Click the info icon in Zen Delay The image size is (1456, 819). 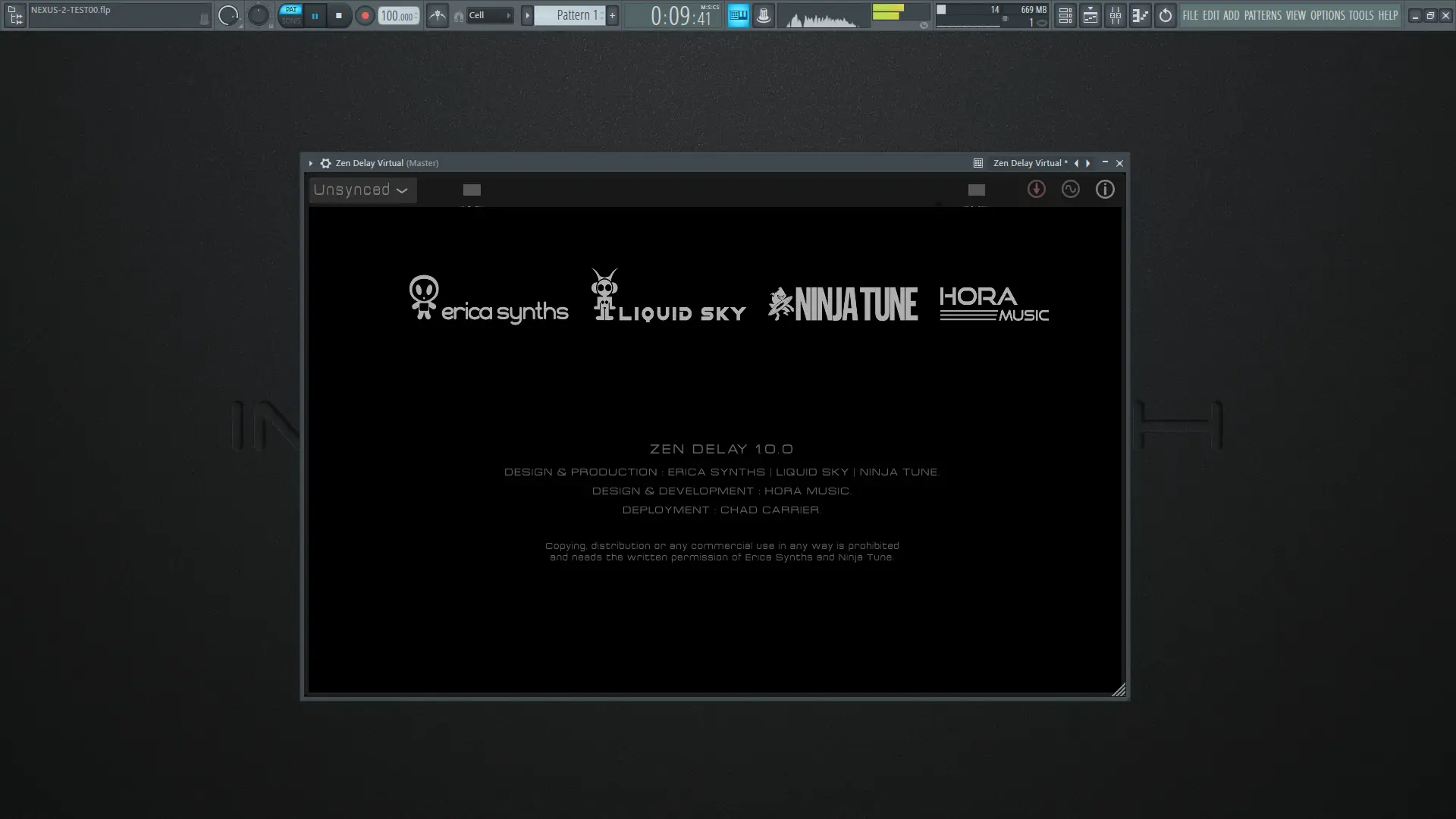1105,190
